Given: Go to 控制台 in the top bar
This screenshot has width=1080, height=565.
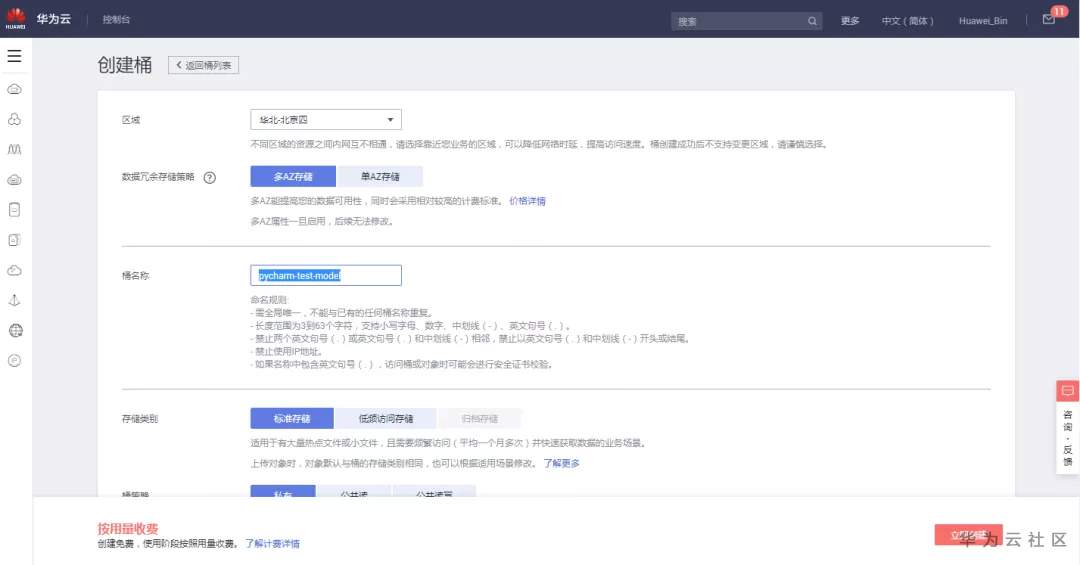Looking at the screenshot, I should 116,19.
